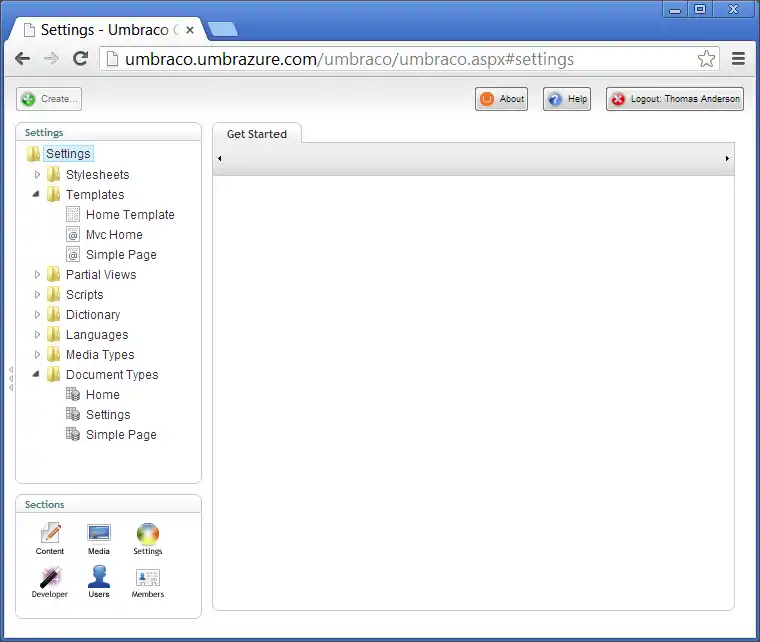Click the Dictionary folder icon
Screen dimensions: 760x642
click(53, 314)
